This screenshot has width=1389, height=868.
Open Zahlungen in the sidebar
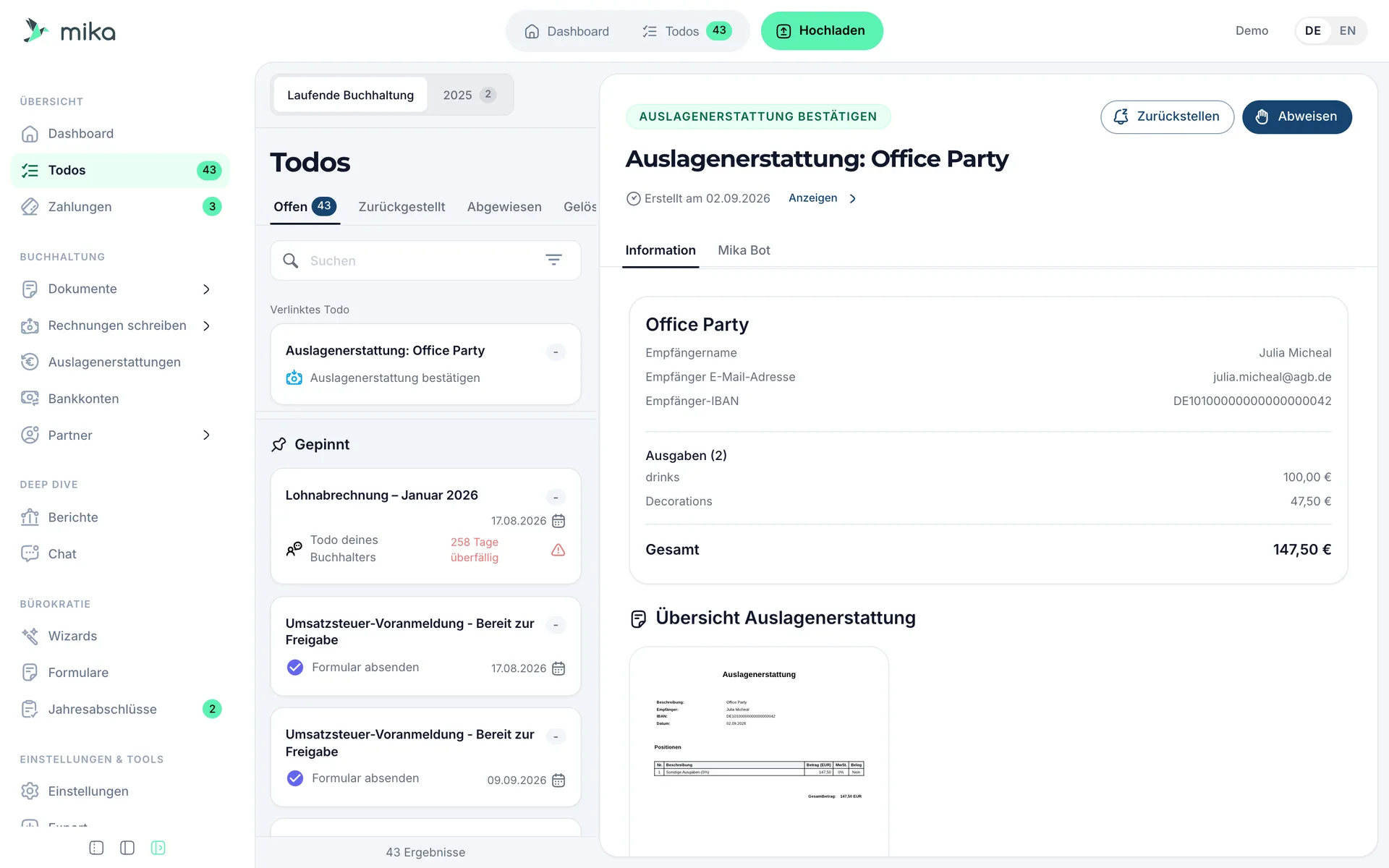[x=119, y=207]
